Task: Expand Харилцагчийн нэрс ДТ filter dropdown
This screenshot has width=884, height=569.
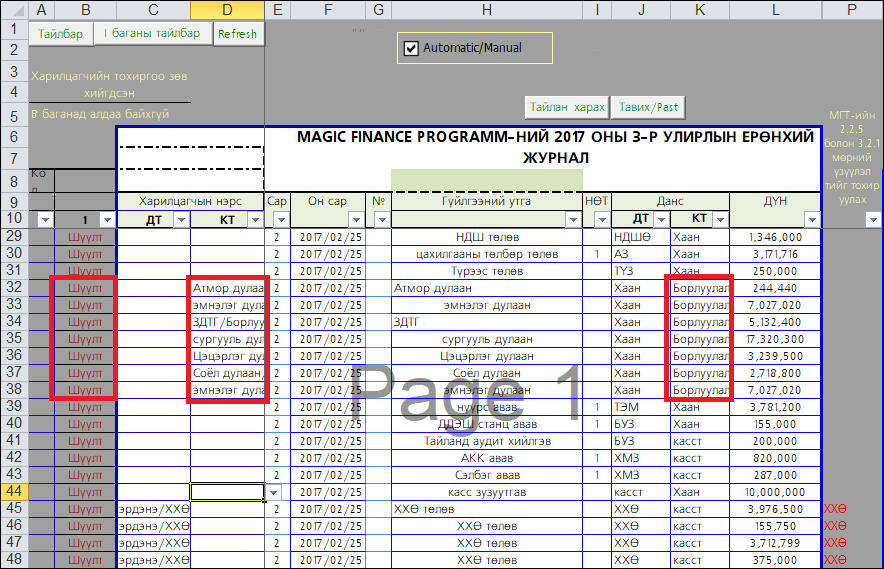Action: [181, 220]
